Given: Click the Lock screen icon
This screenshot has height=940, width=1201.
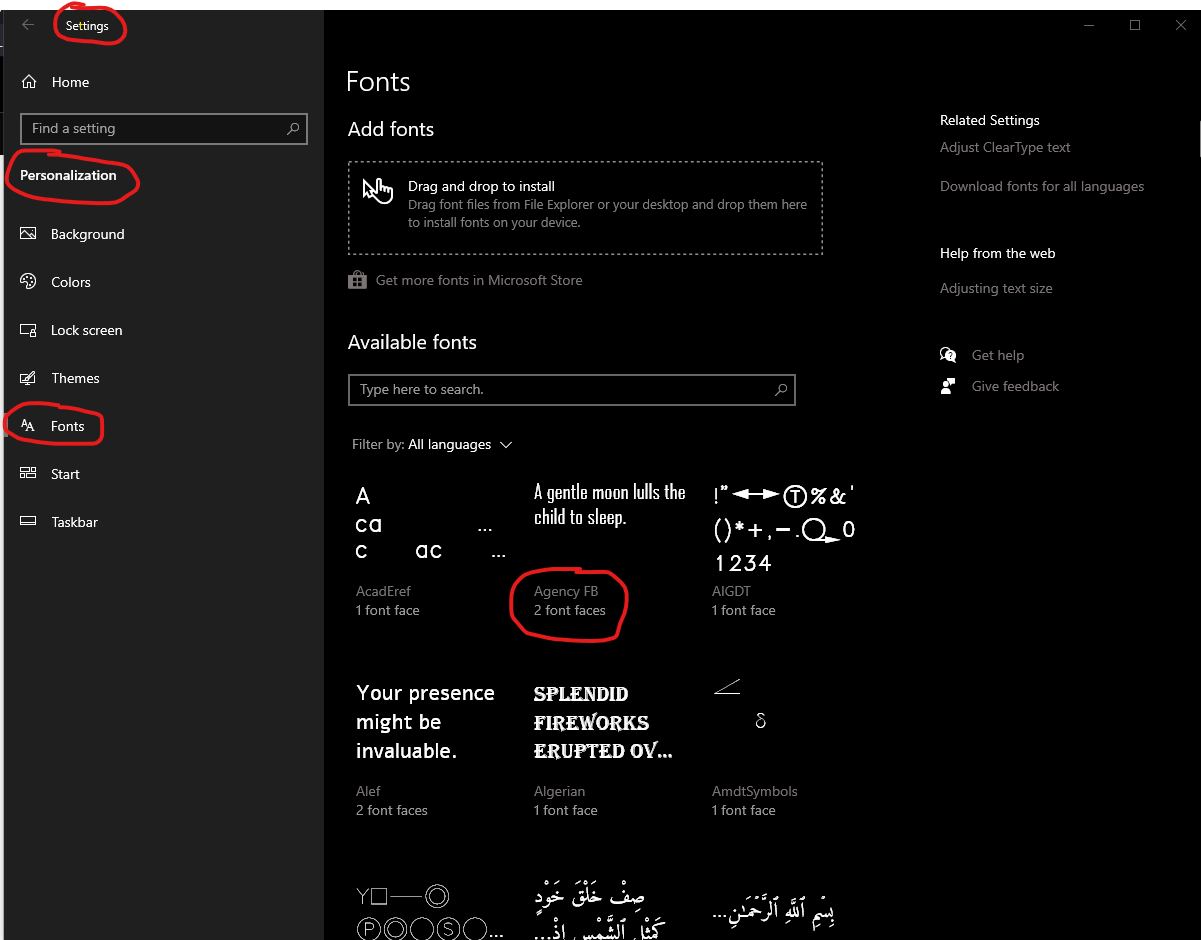Looking at the screenshot, I should [x=29, y=330].
